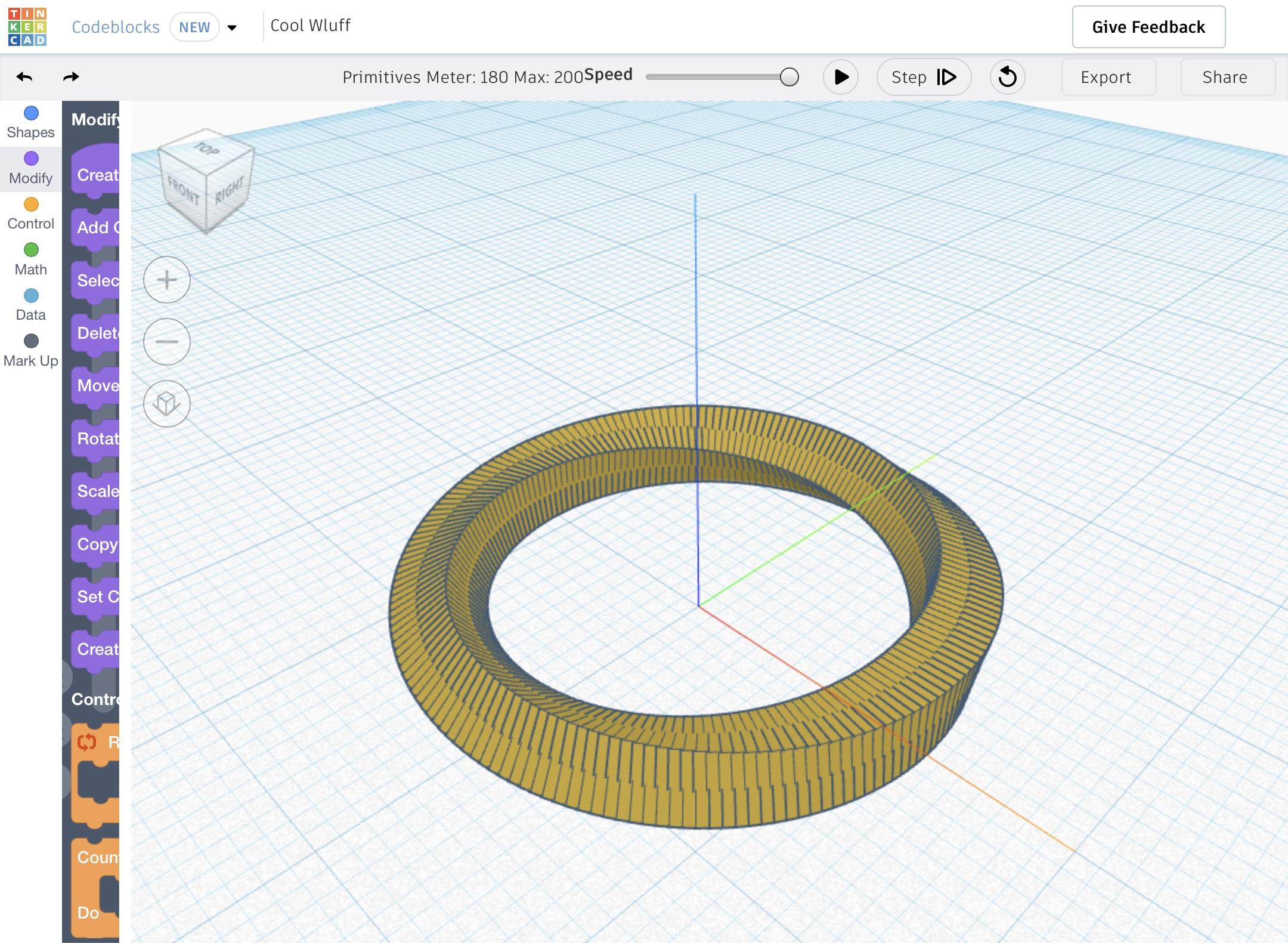Screen dimensions: 1288x943
Task: Click the redo arrow icon
Action: [x=71, y=77]
